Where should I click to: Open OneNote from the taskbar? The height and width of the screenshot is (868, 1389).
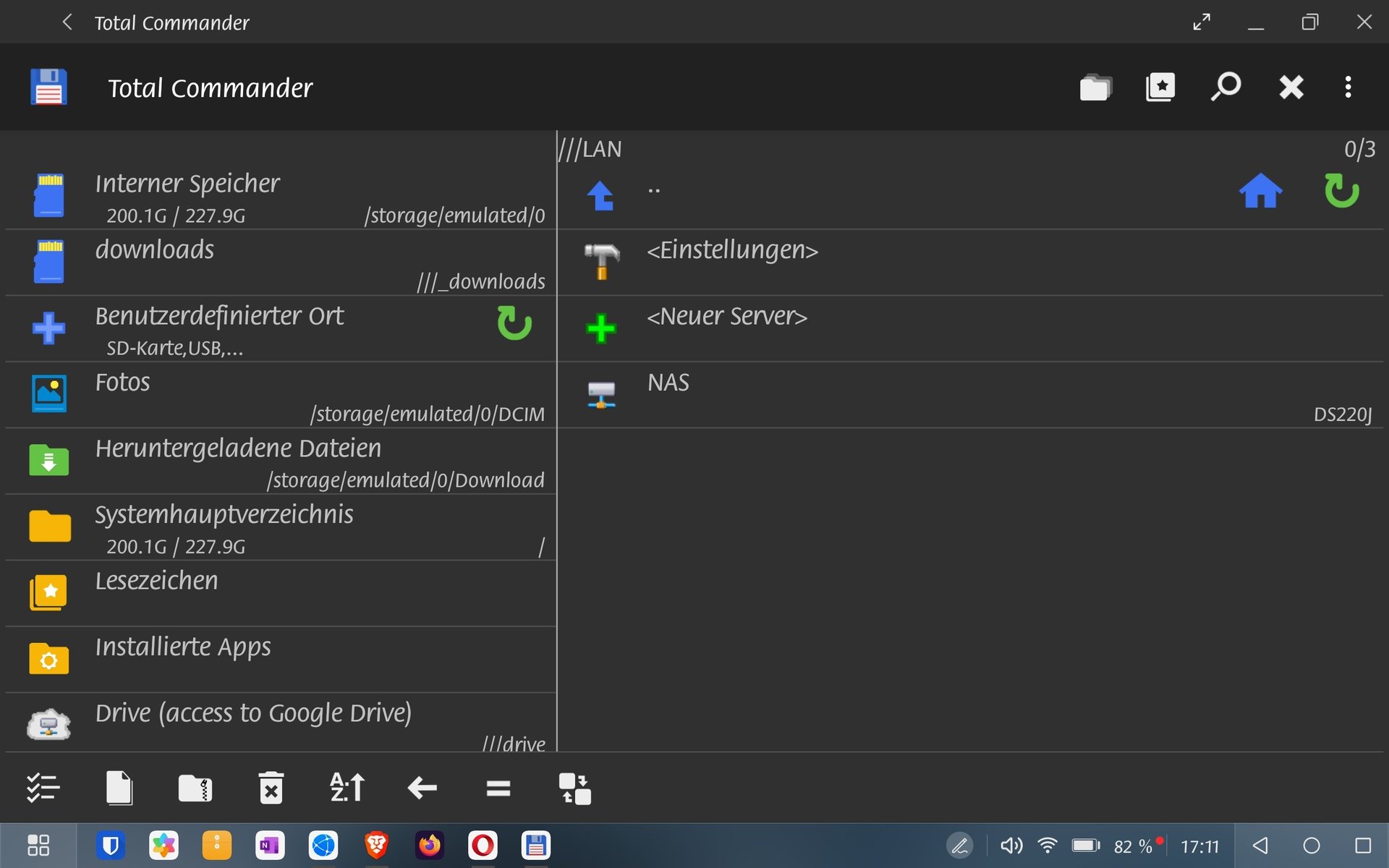(270, 845)
